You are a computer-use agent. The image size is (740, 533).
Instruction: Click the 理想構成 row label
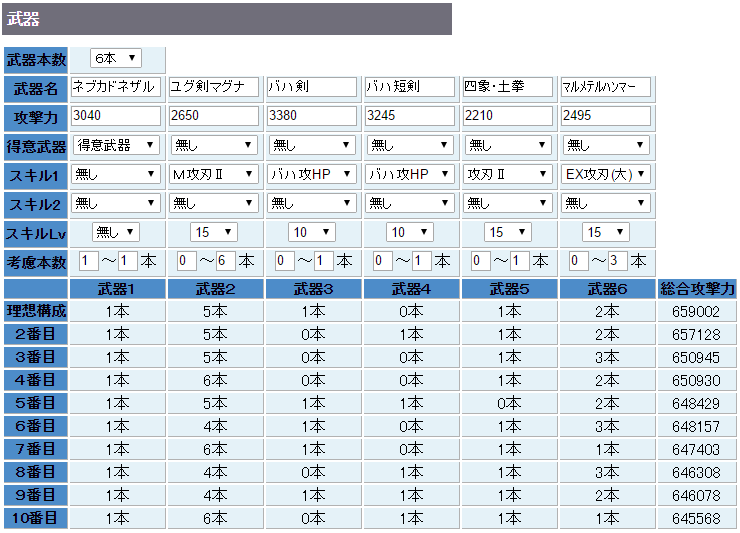36,311
